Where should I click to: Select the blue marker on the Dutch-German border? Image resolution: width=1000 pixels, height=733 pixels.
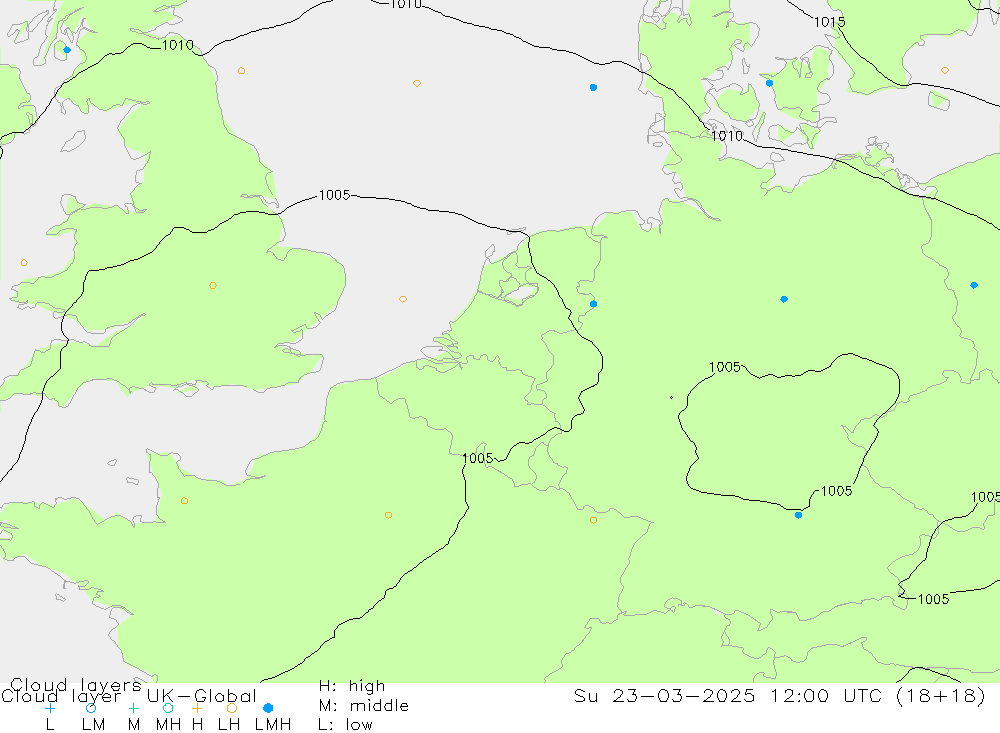pyautogui.click(x=593, y=304)
